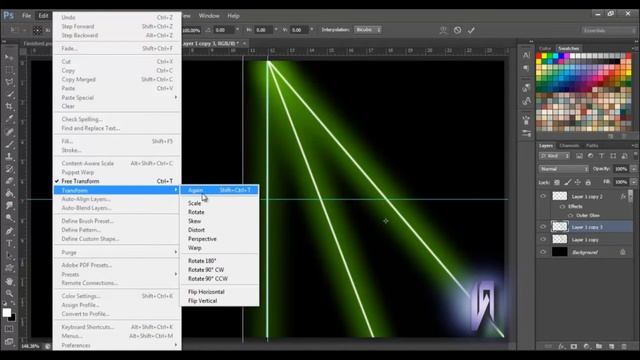Click the Delete Layer trash icon
Image resolution: width=640 pixels, height=360 pixels.
624,346
